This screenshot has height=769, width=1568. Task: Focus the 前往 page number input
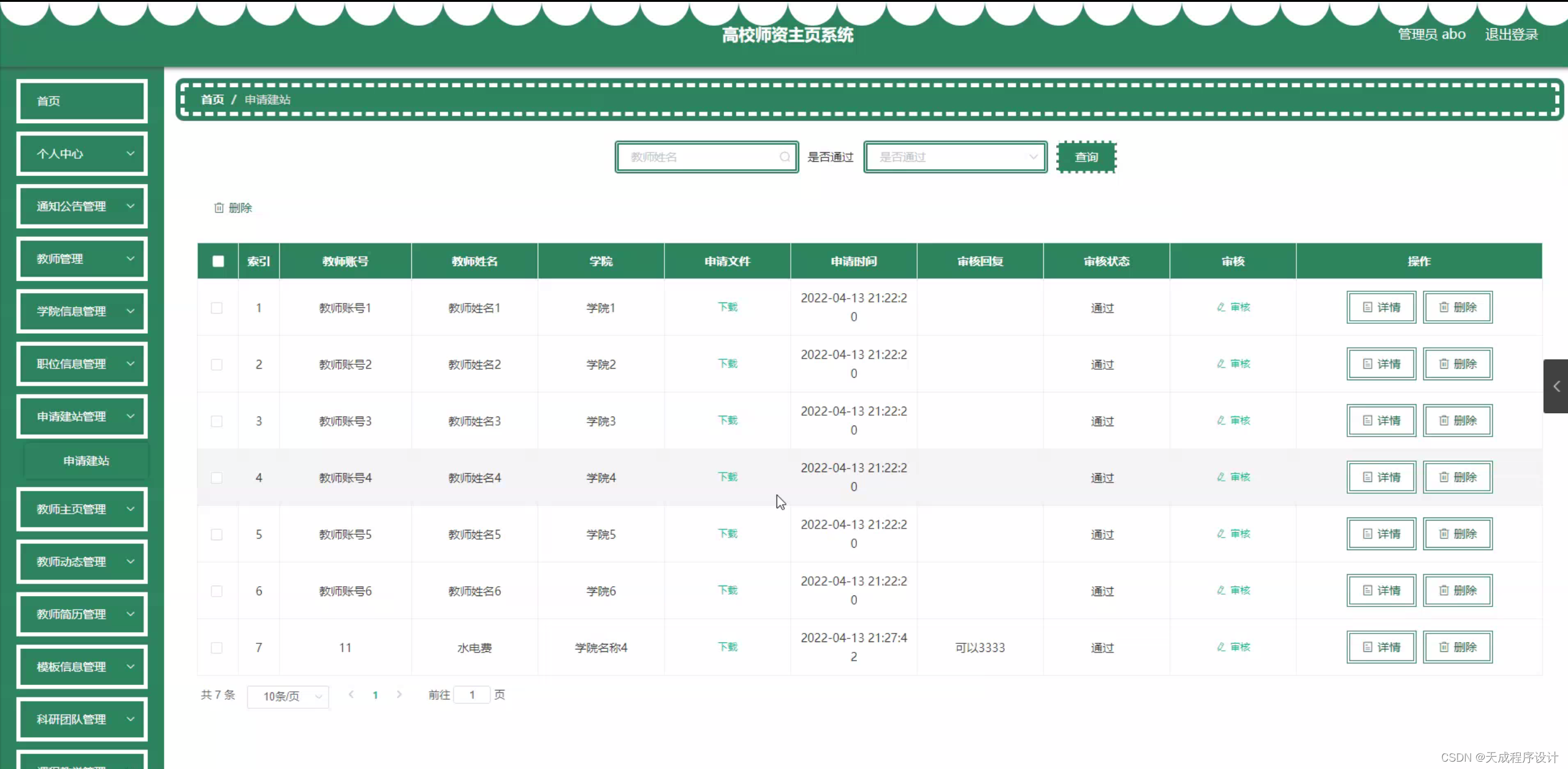pyautogui.click(x=472, y=695)
